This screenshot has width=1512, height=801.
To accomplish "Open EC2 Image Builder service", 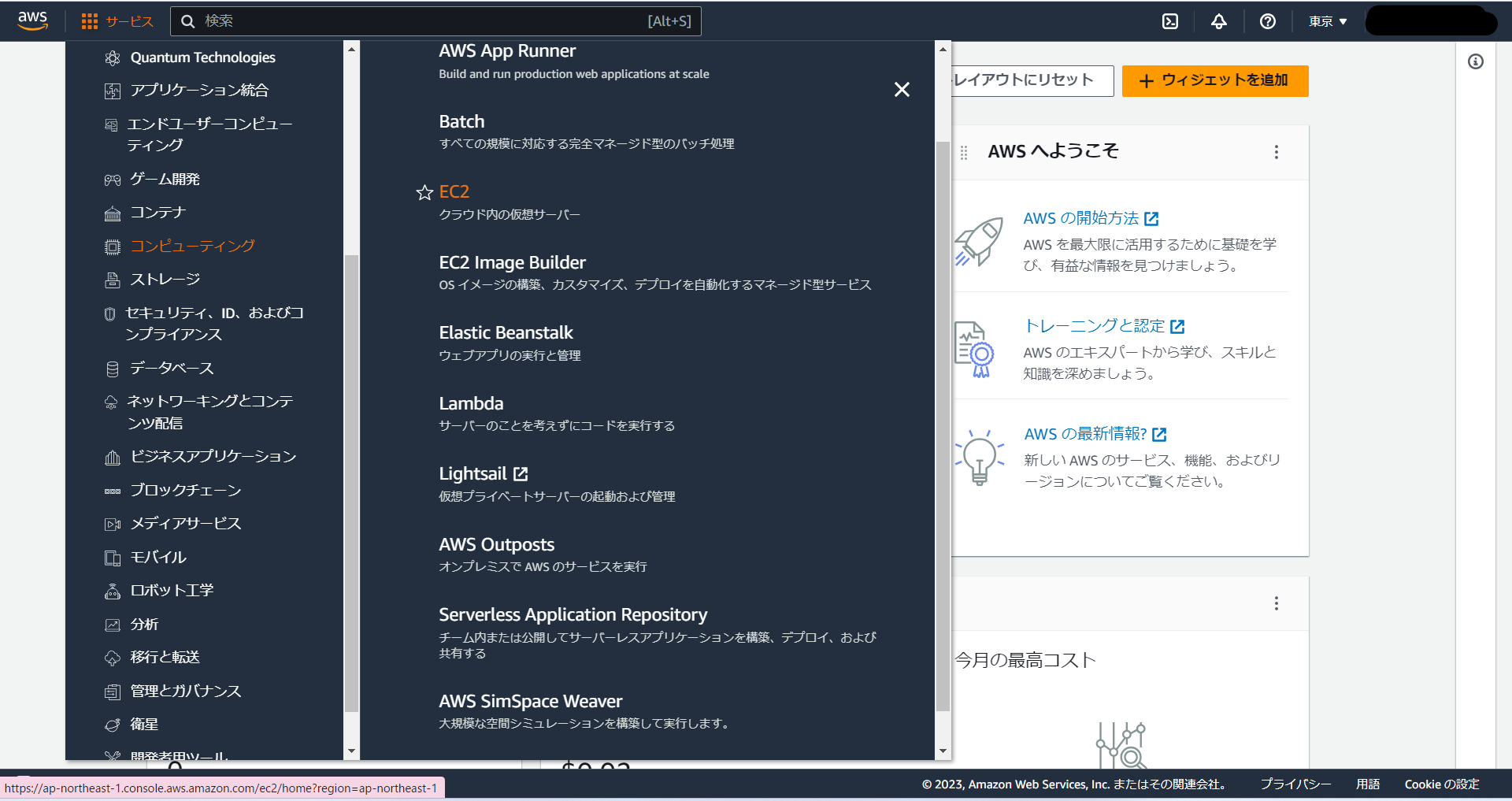I will [x=512, y=263].
